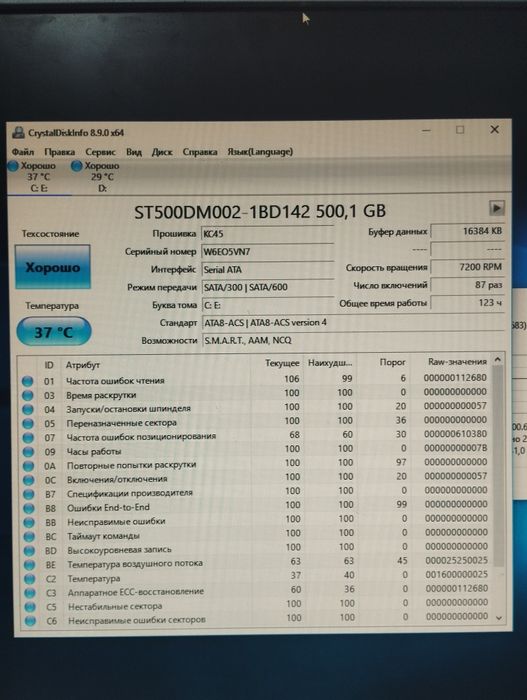The width and height of the screenshot is (527, 700).
Task: Click the disk model title ST500DM002-1BD142
Action: 260,212
